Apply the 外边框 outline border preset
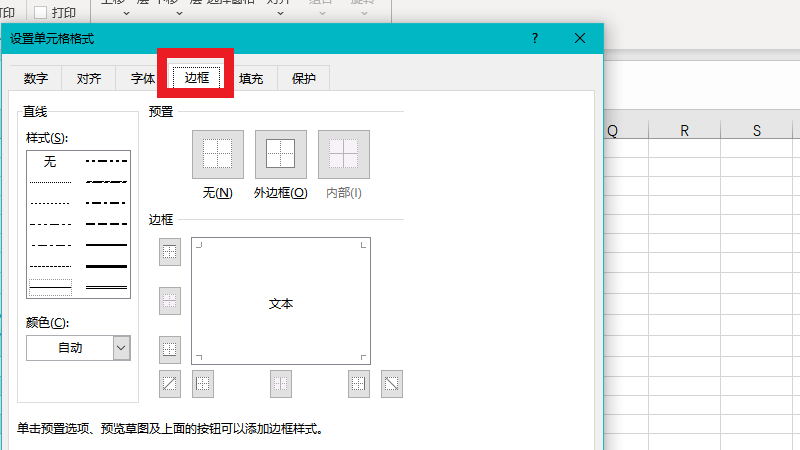The width and height of the screenshot is (800, 450). click(x=280, y=154)
